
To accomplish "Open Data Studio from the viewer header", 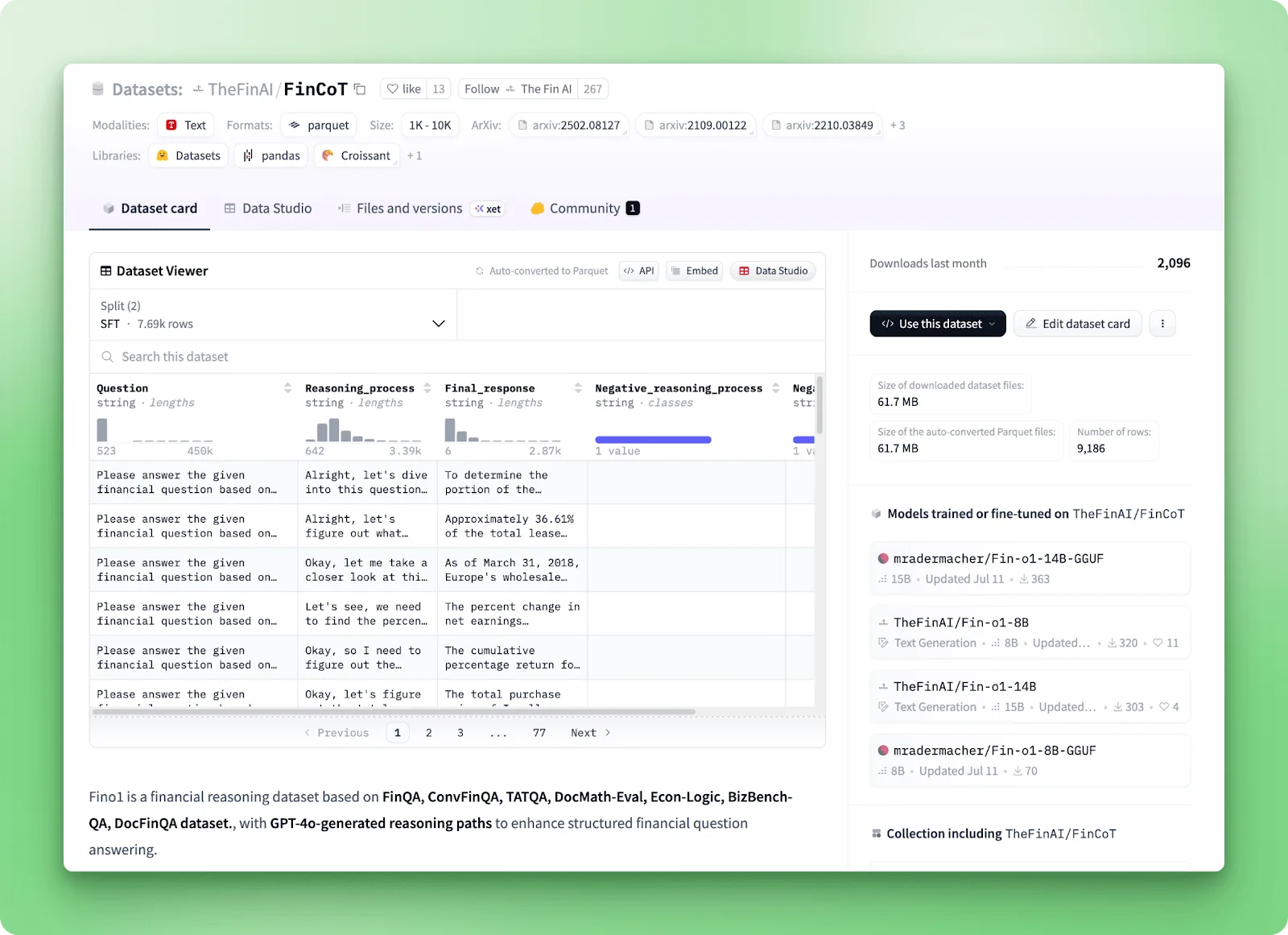I will click(x=774, y=271).
